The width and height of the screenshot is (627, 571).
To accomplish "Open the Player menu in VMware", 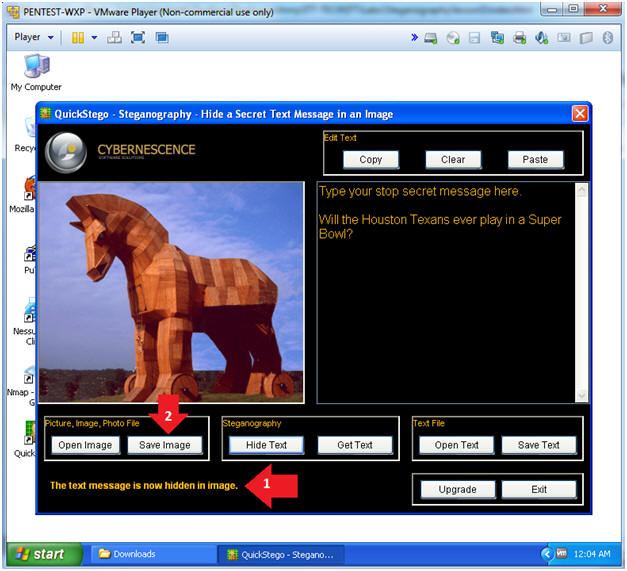I will pyautogui.click(x=28, y=37).
